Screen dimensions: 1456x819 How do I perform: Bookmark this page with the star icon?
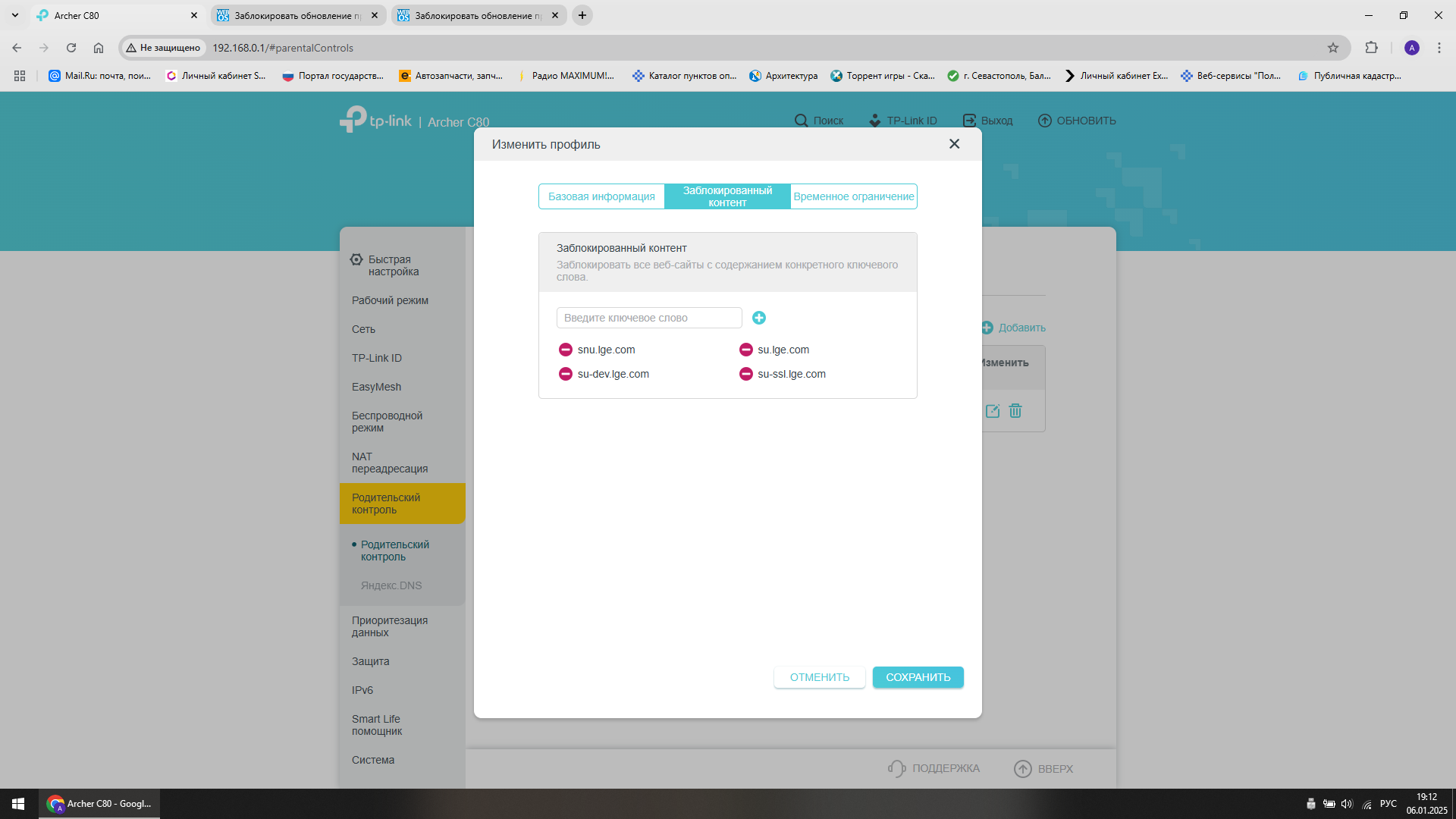click(x=1332, y=48)
